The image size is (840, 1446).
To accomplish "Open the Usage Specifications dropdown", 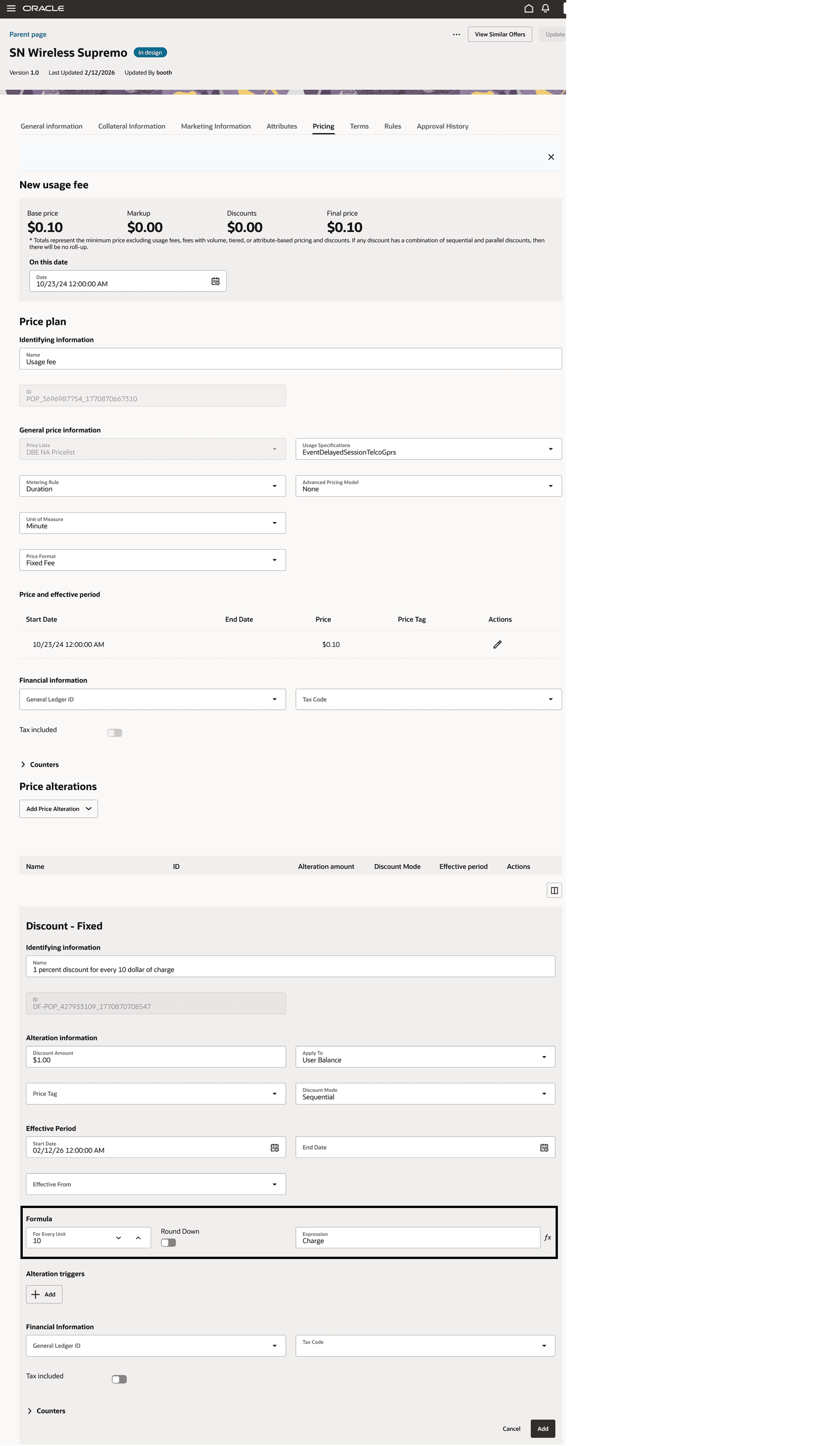I will point(551,449).
